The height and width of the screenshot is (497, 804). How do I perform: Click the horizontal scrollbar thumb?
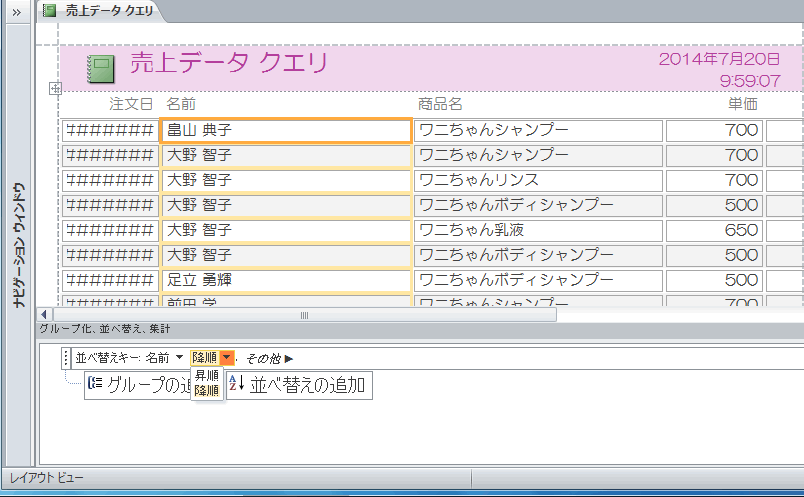pos(305,315)
